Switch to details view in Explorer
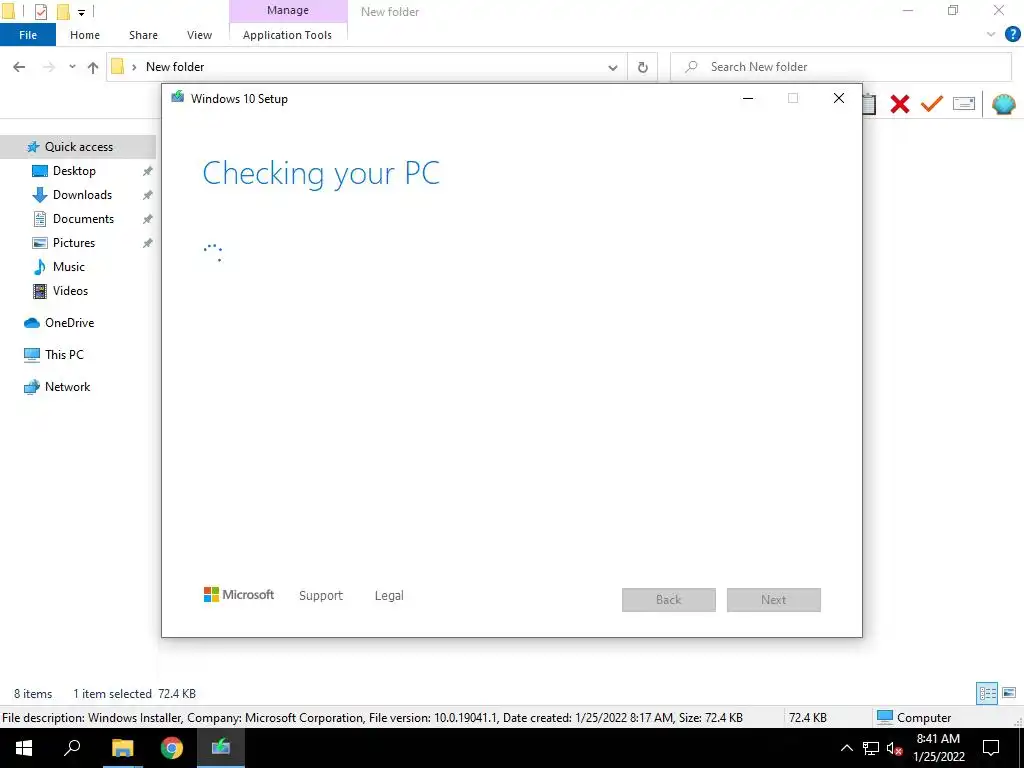This screenshot has height=768, width=1024. coord(987,693)
